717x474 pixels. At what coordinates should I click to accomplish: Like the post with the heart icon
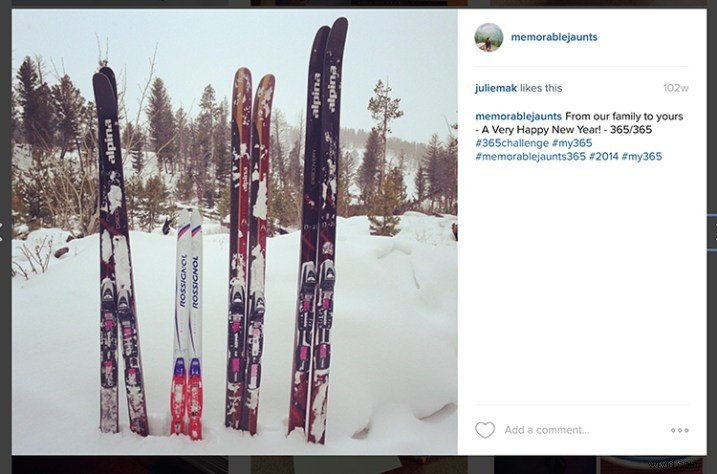click(x=485, y=430)
